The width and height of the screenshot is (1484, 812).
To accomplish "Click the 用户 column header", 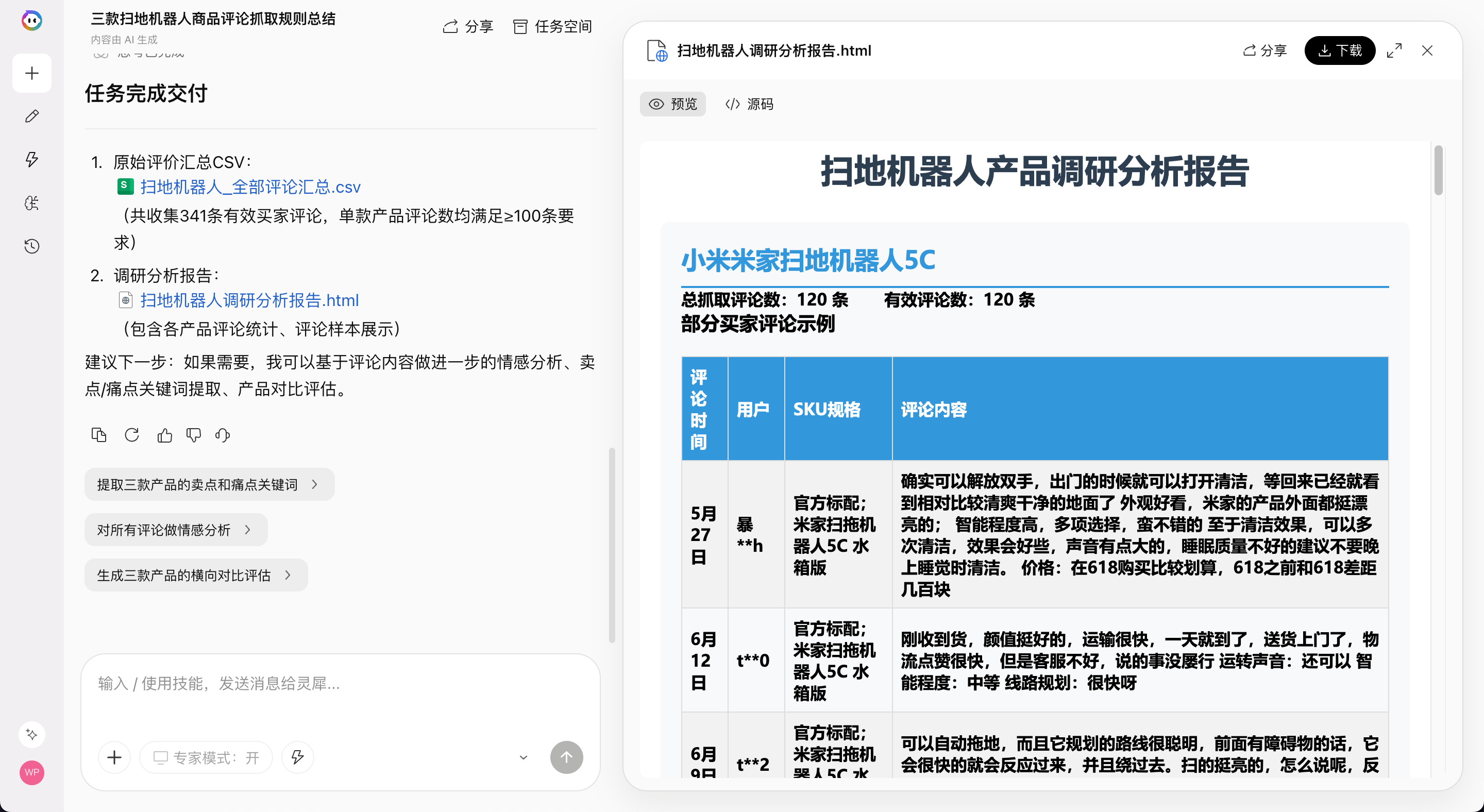I will pos(756,409).
